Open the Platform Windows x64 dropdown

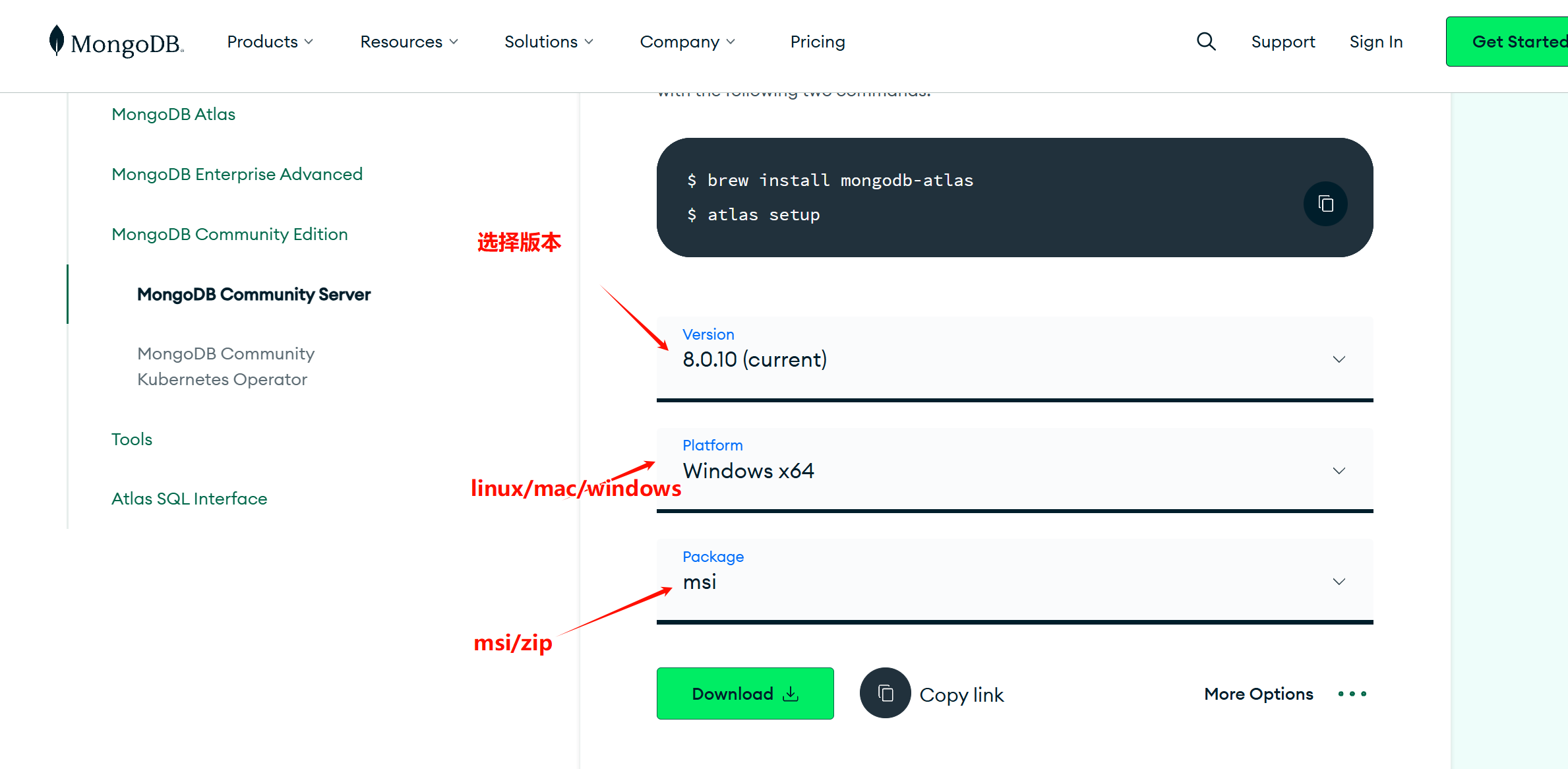1014,470
